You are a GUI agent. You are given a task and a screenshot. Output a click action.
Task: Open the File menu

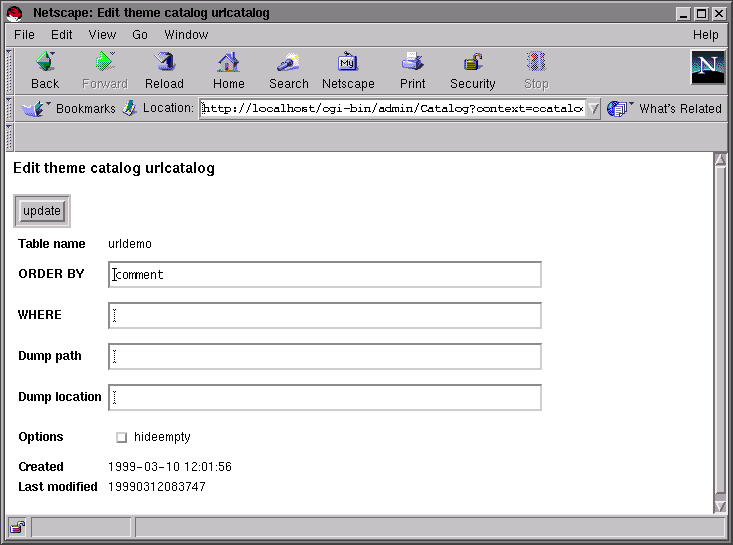(24, 35)
